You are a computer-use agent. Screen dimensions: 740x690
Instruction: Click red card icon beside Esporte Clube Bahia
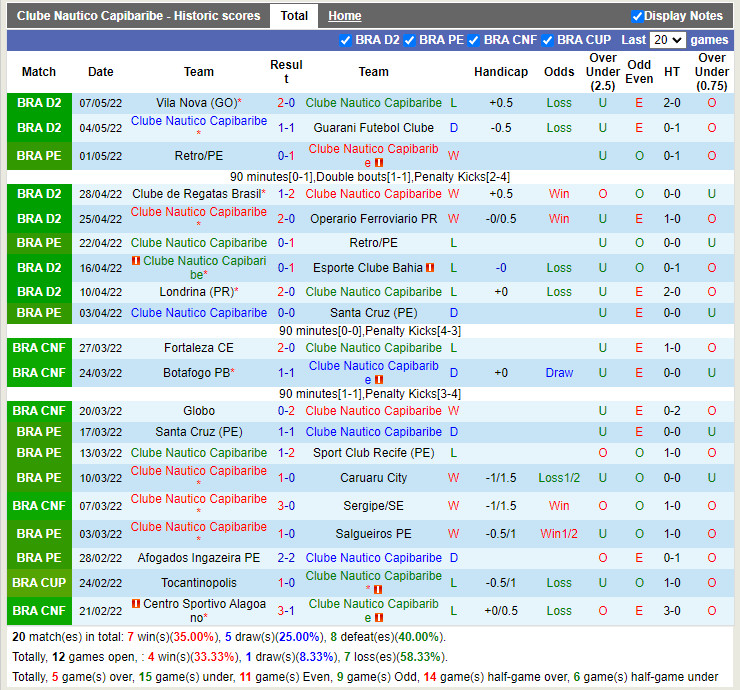[x=429, y=268]
